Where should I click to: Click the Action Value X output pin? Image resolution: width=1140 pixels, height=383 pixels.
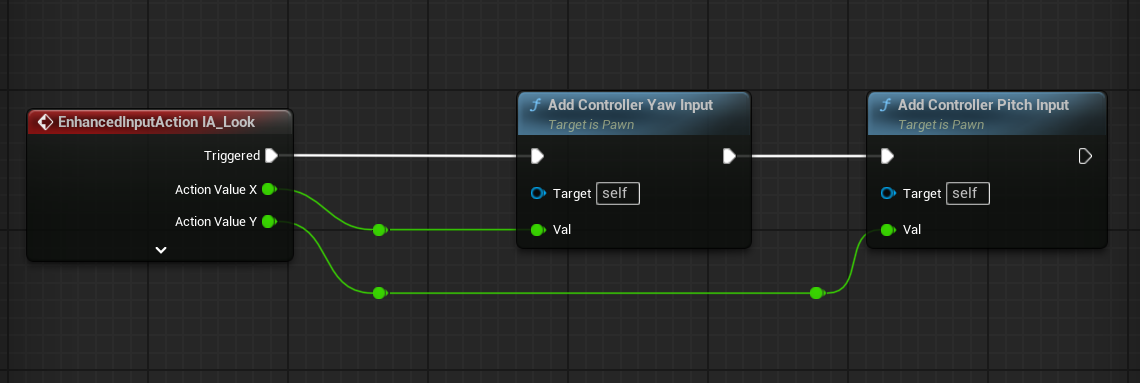[268, 190]
